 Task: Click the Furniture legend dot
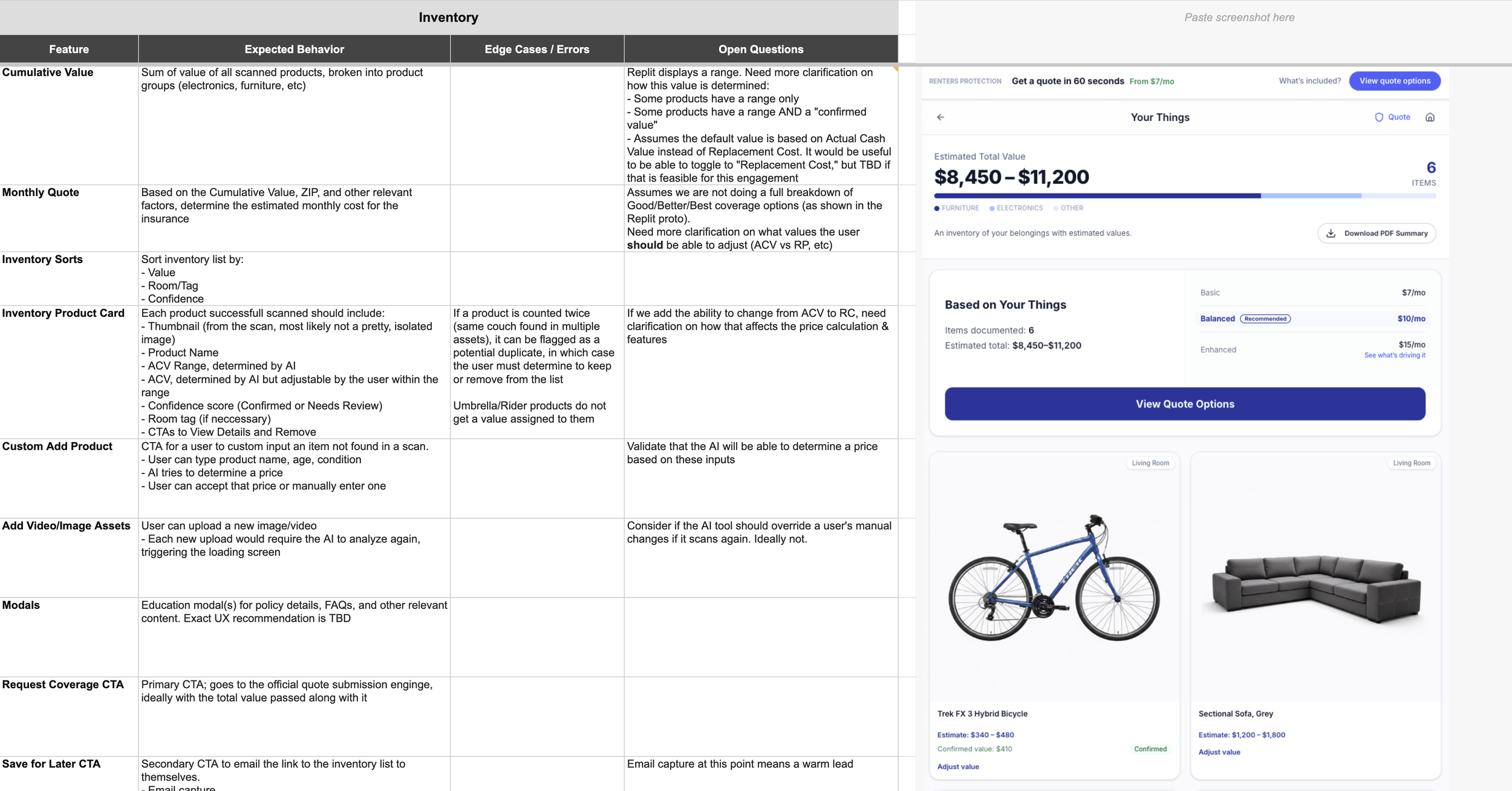pos(937,209)
